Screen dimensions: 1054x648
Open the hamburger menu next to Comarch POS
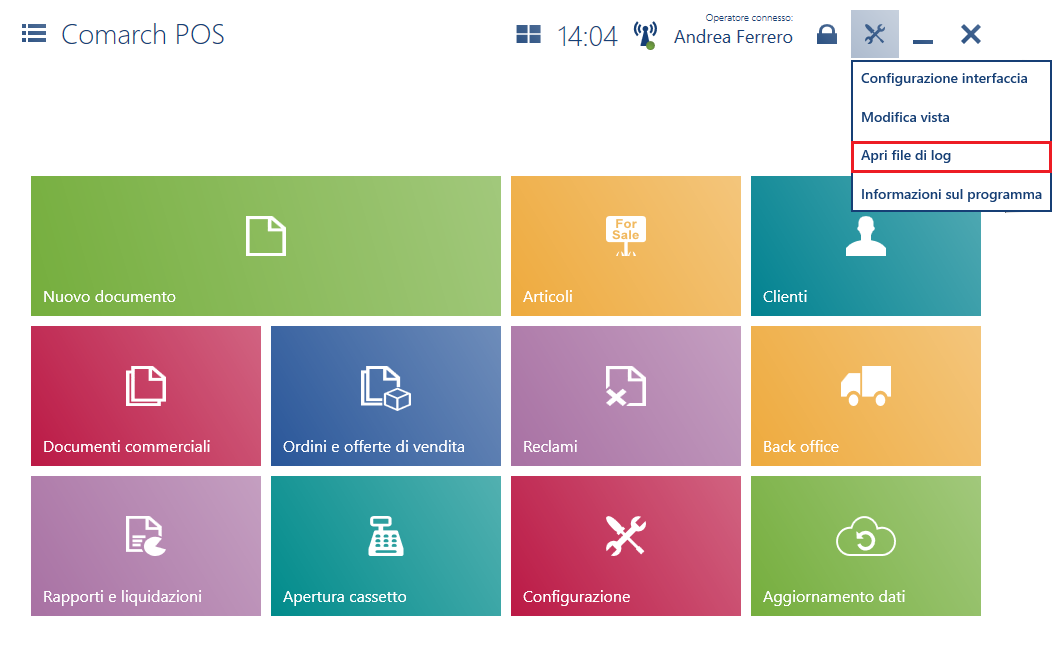click(x=34, y=34)
